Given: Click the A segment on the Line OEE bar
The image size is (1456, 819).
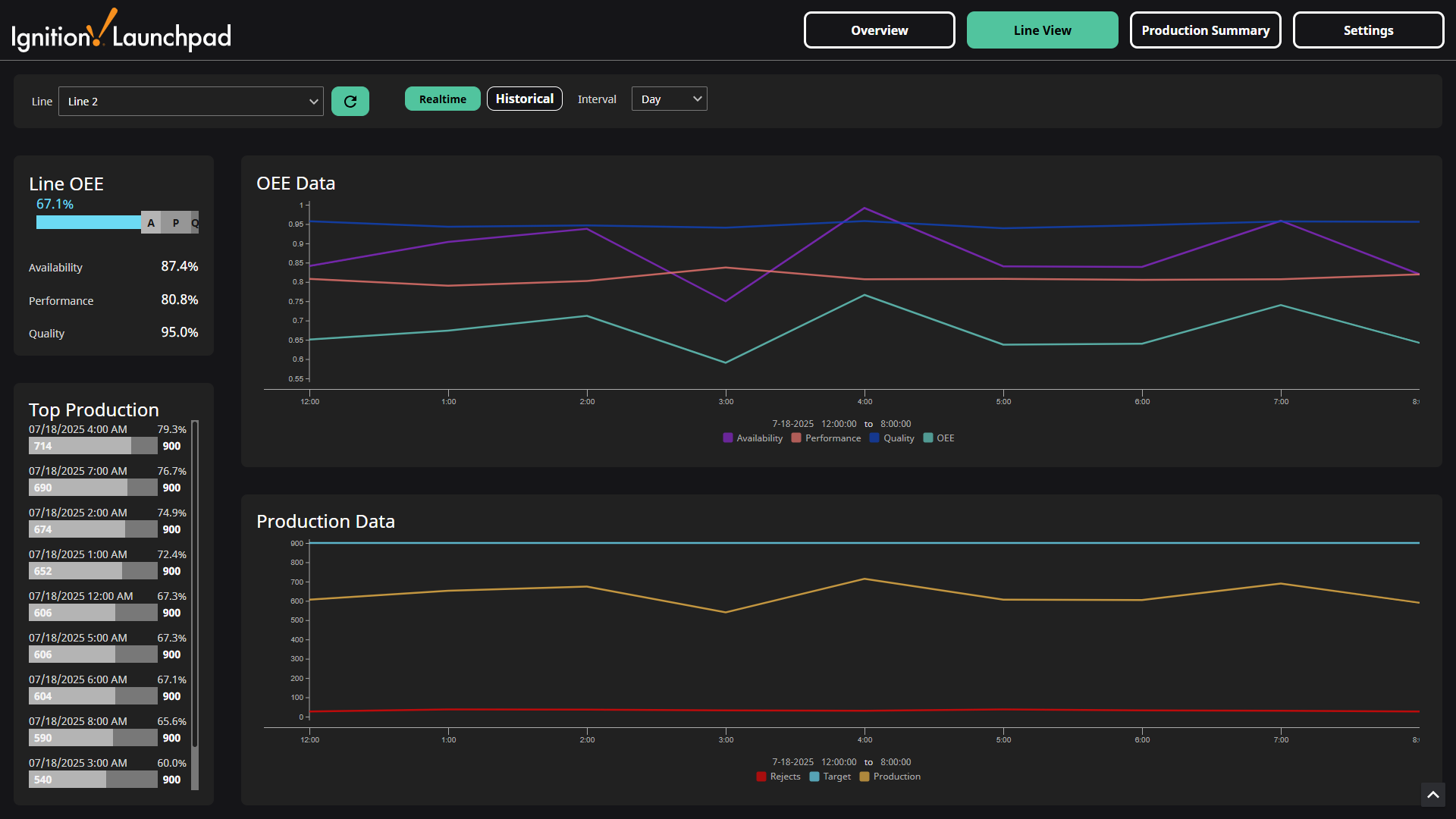Looking at the screenshot, I should [x=151, y=222].
